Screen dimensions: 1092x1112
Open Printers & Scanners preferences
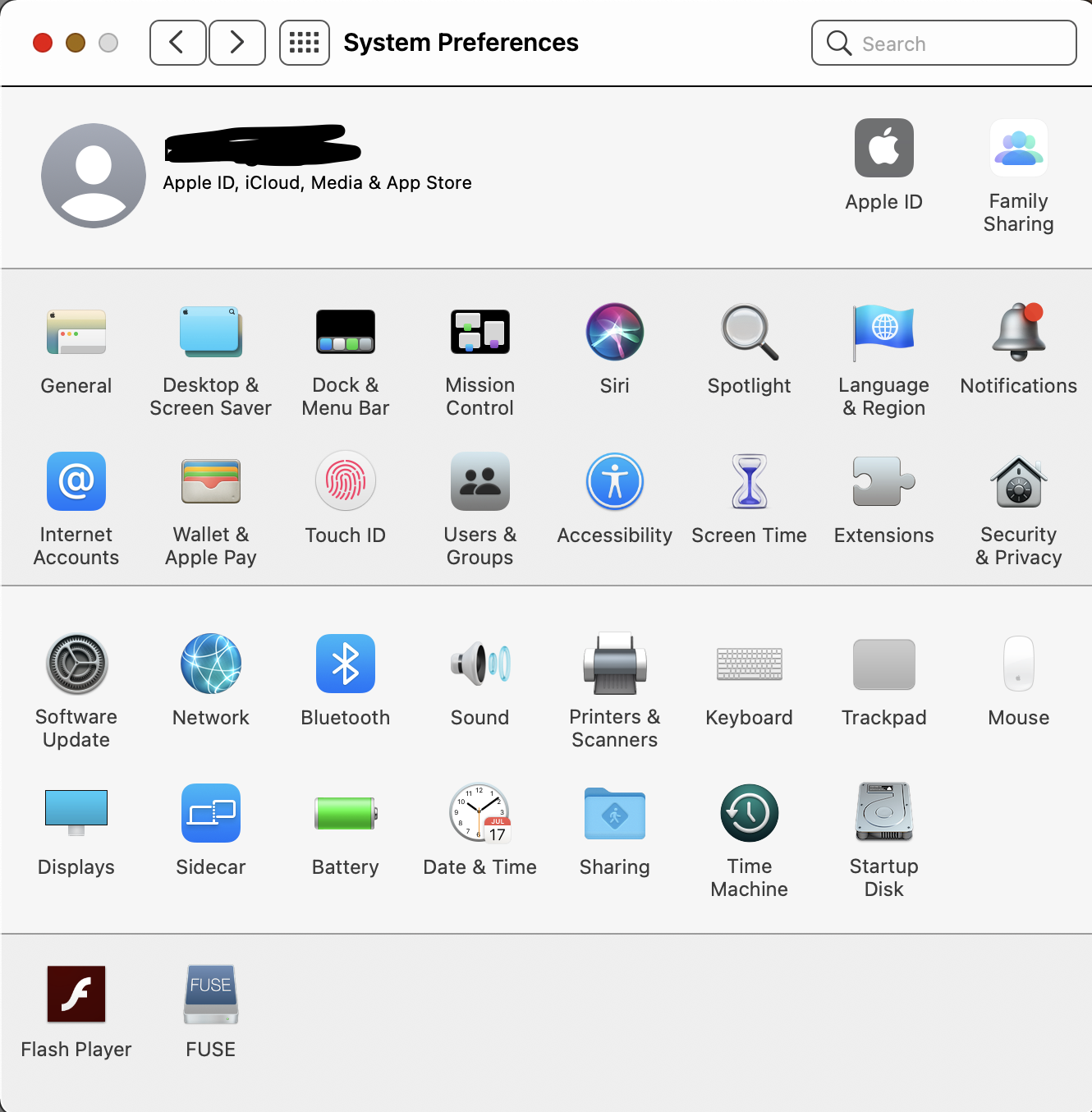pos(614,664)
